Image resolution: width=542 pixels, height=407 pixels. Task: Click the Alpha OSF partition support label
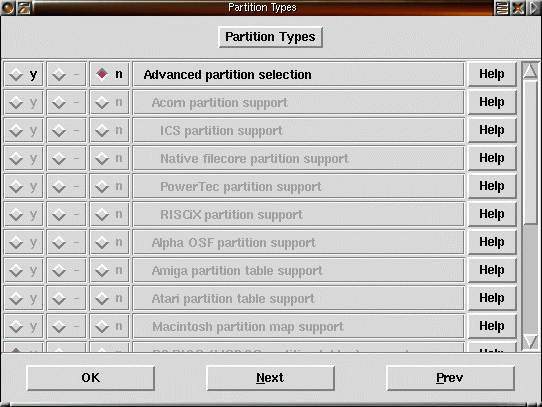(234, 242)
